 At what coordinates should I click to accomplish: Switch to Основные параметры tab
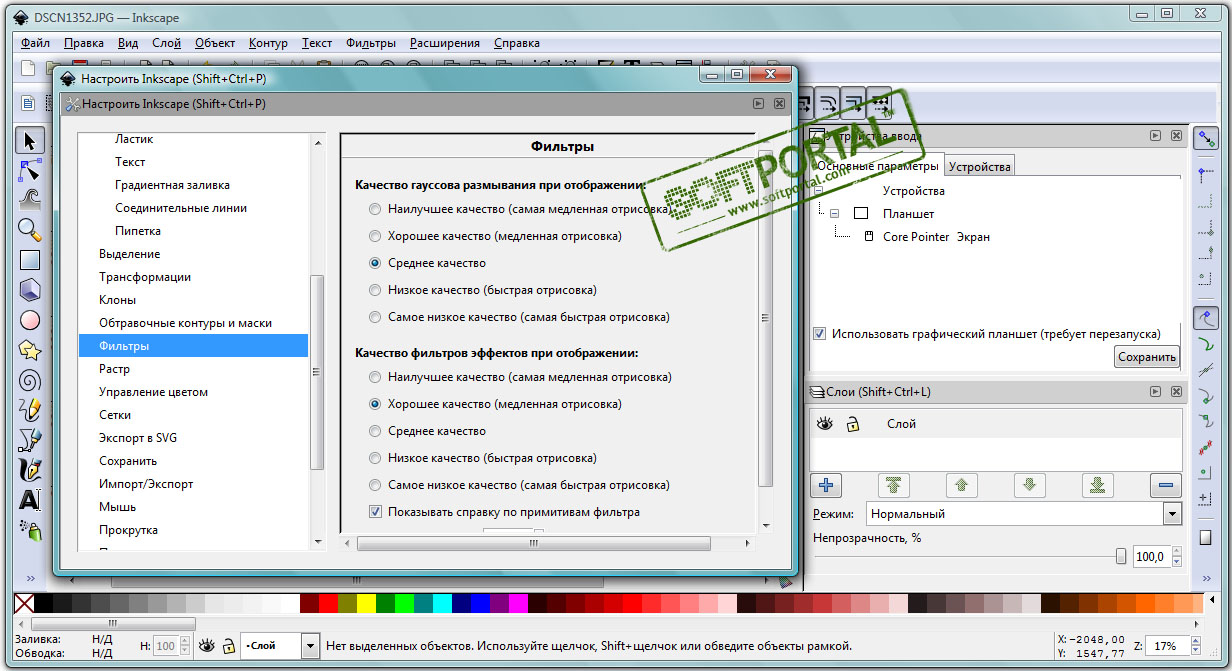878,166
